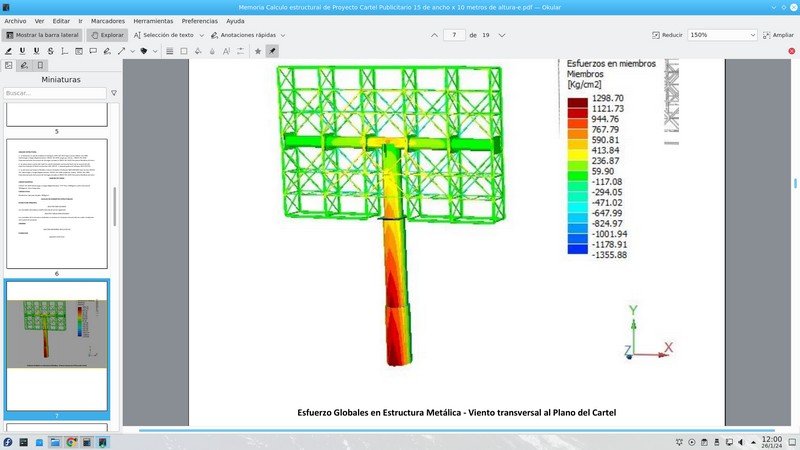Toggle Mostrar la barra lateral
Viewport: 800px width, 450px height.
pyautogui.click(x=42, y=35)
